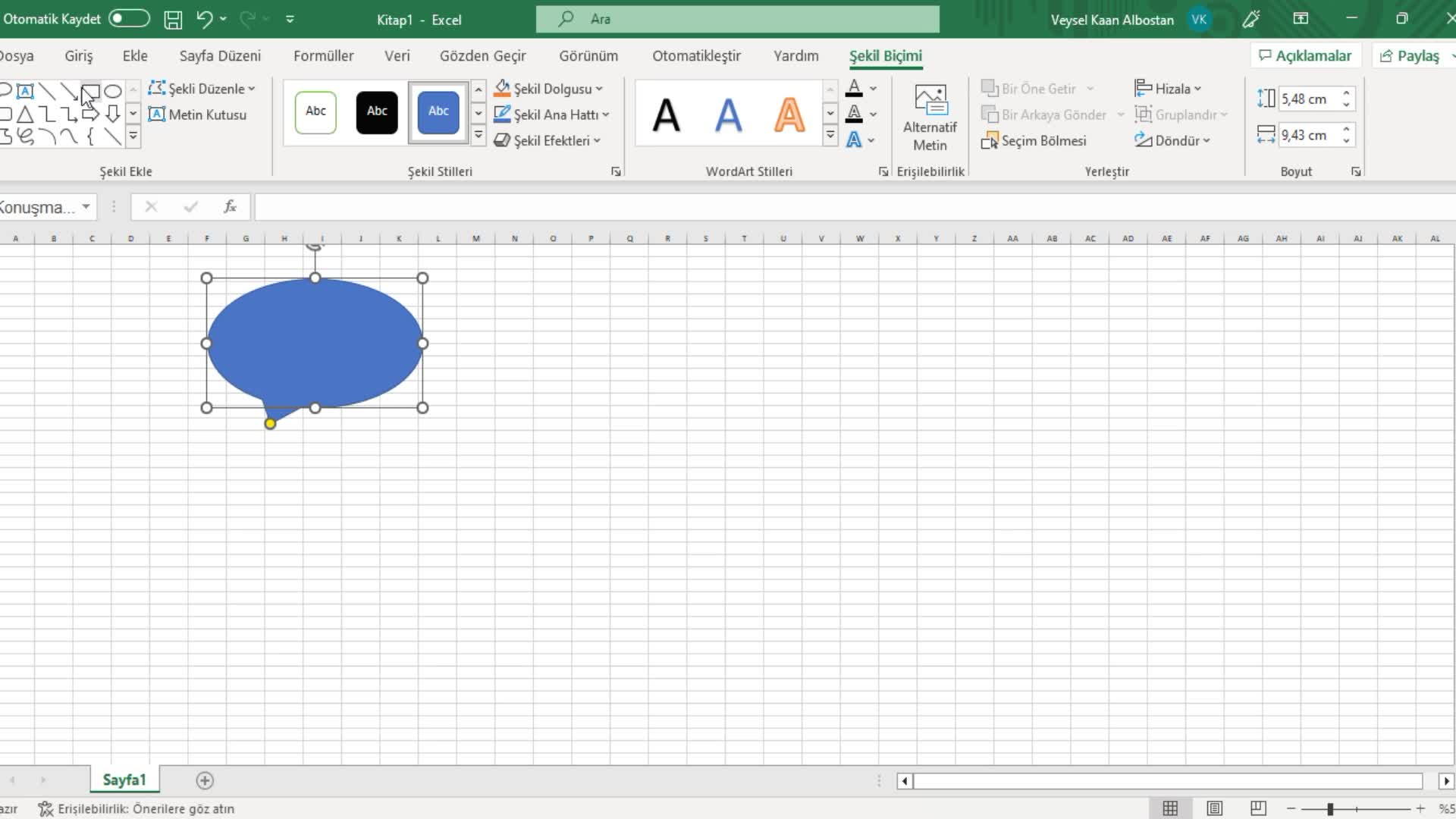Apply blue filled Abc shape style

click(438, 112)
